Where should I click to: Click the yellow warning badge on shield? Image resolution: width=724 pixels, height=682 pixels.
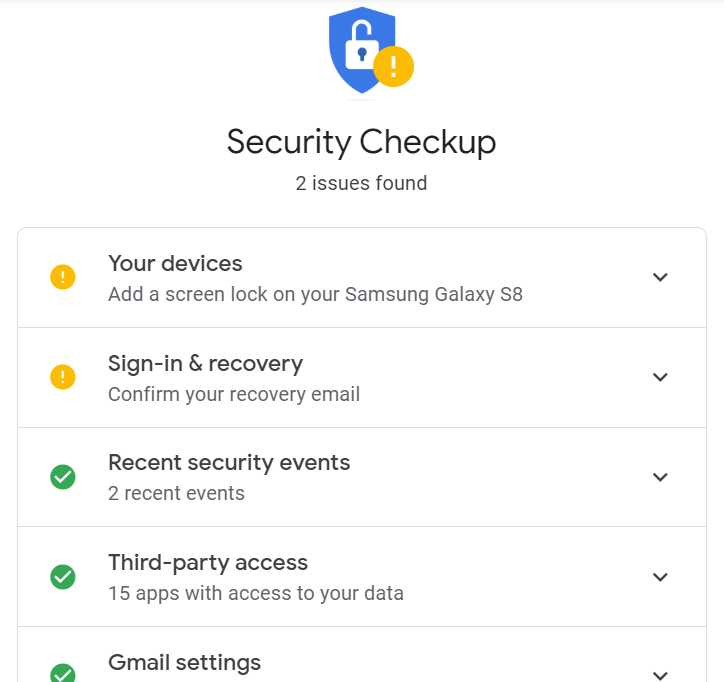coord(393,67)
